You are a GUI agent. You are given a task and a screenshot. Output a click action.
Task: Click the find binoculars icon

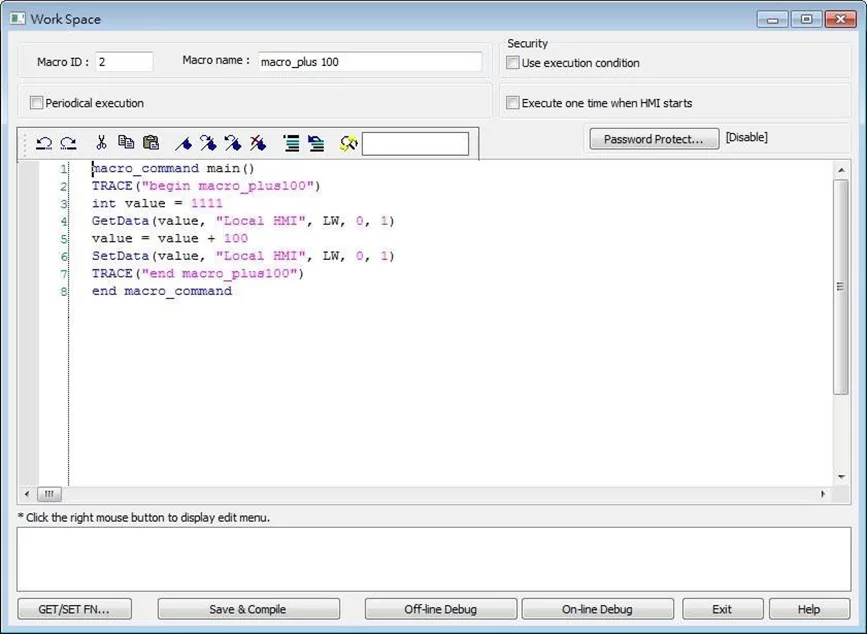pos(349,144)
